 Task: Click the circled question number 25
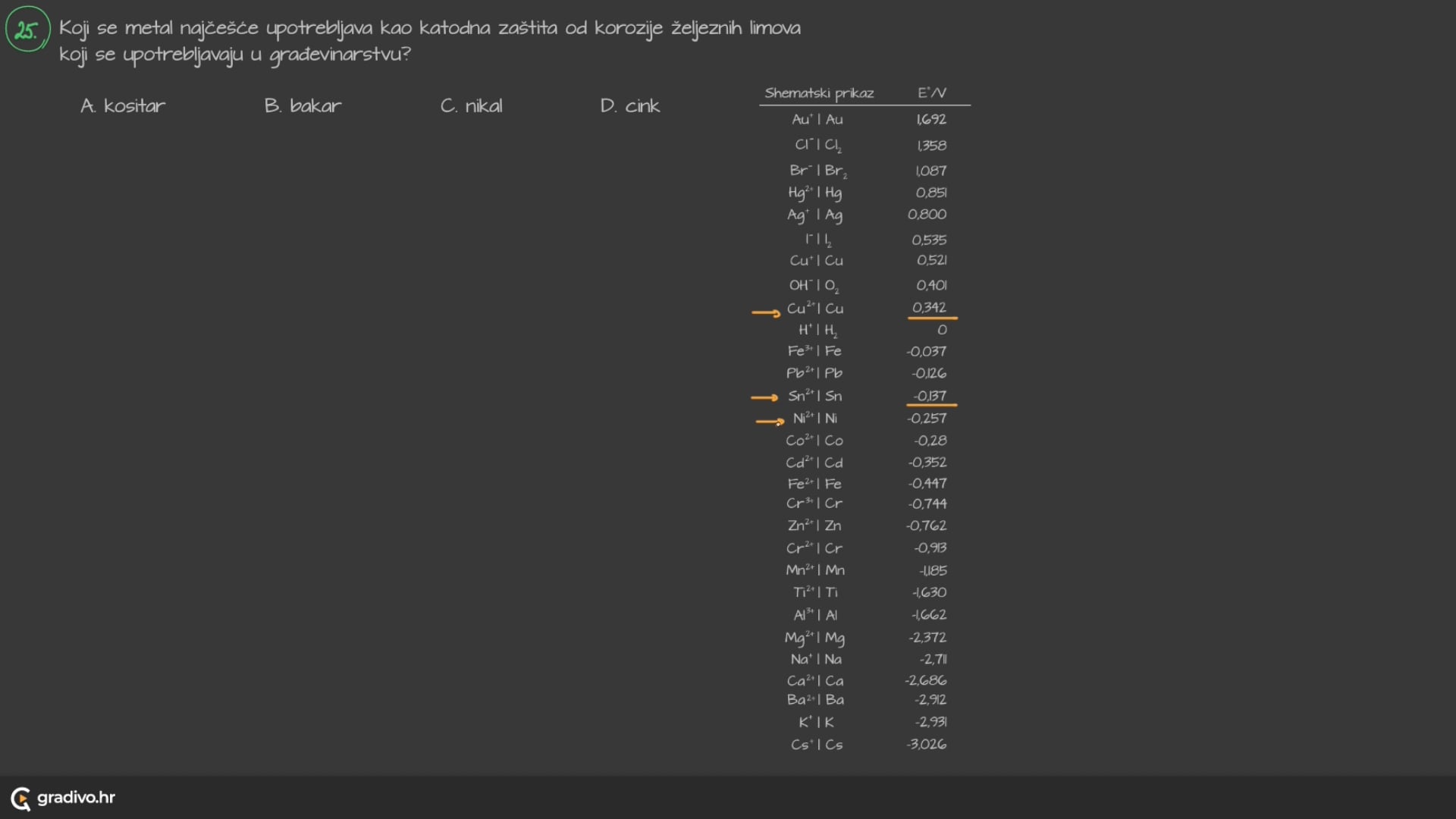point(27,30)
